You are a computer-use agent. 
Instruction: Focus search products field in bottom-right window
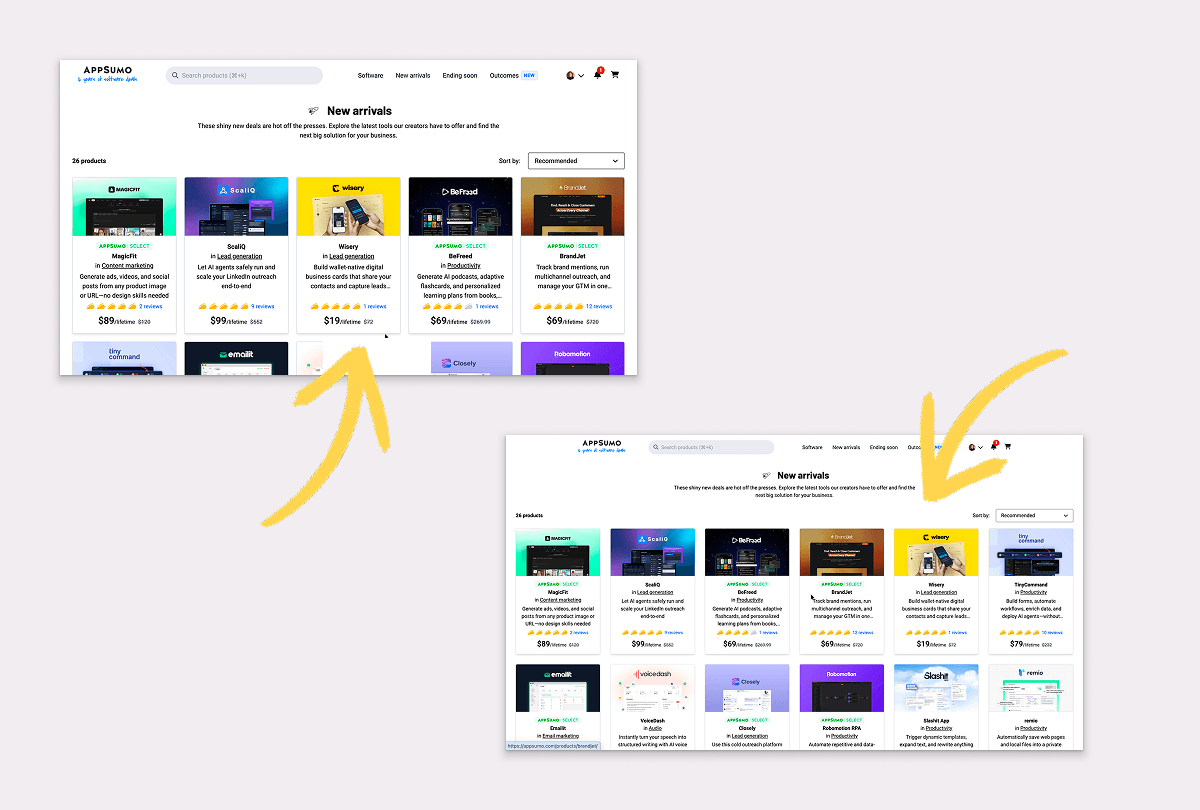coord(712,447)
